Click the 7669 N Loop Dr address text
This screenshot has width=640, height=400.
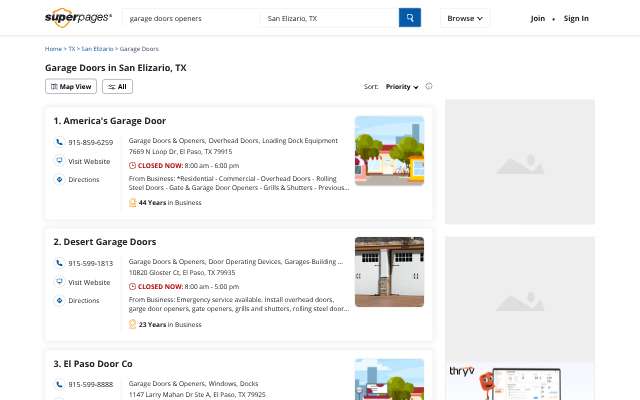(180, 151)
